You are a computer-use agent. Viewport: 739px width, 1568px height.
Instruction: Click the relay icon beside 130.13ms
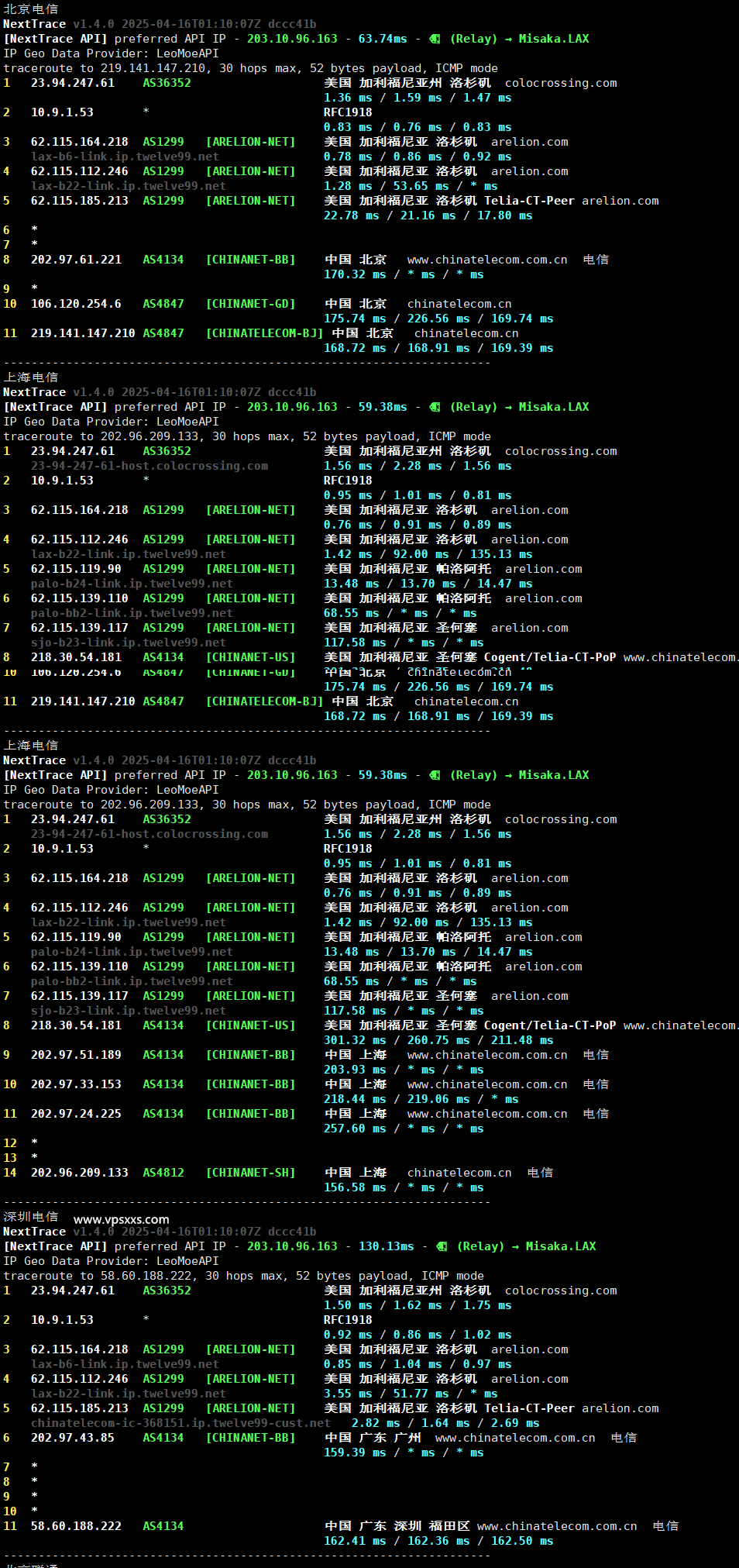point(442,1246)
